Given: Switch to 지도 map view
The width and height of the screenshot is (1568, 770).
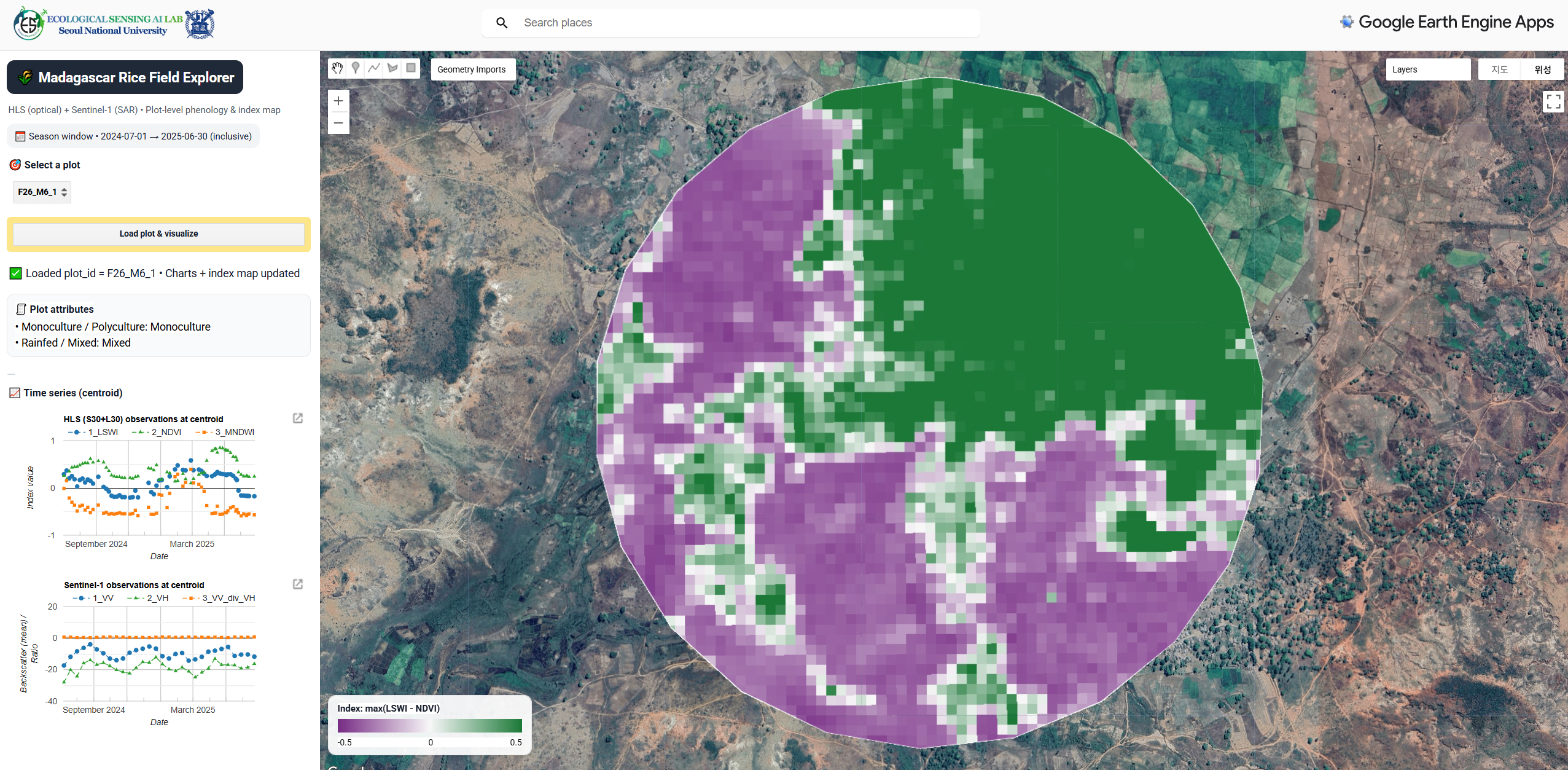Looking at the screenshot, I should pos(1499,69).
